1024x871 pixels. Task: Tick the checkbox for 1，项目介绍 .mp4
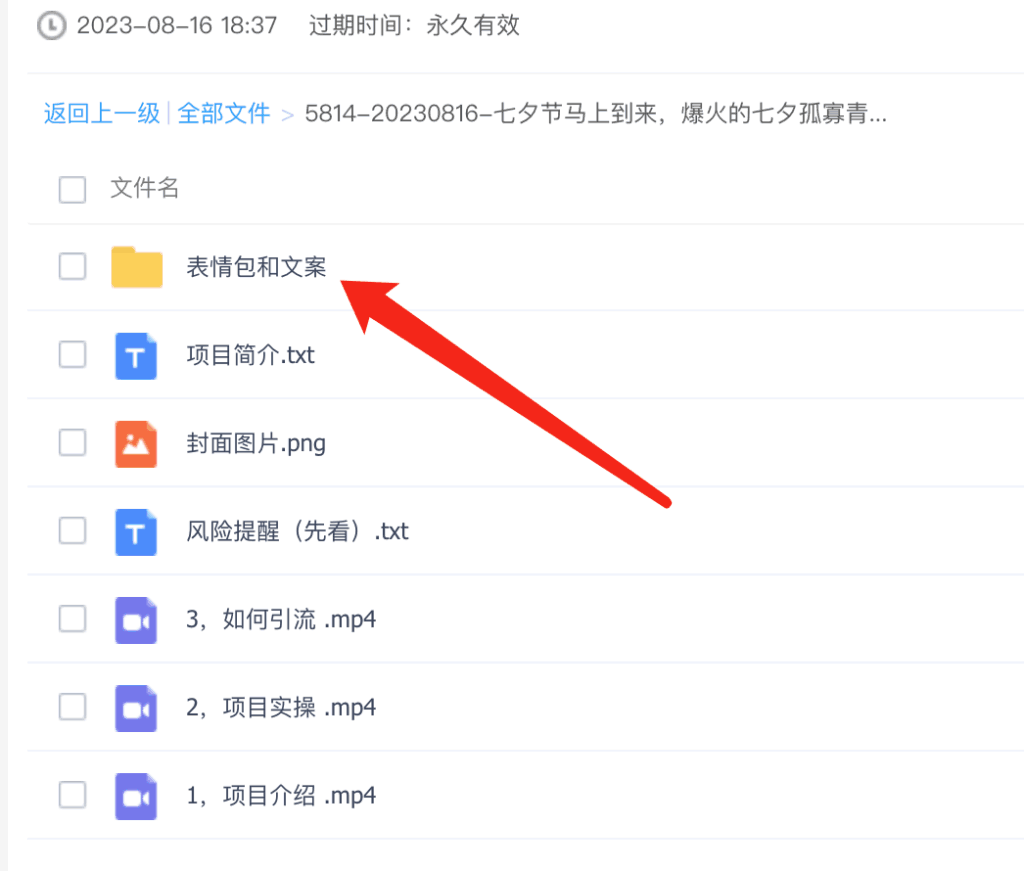[72, 796]
